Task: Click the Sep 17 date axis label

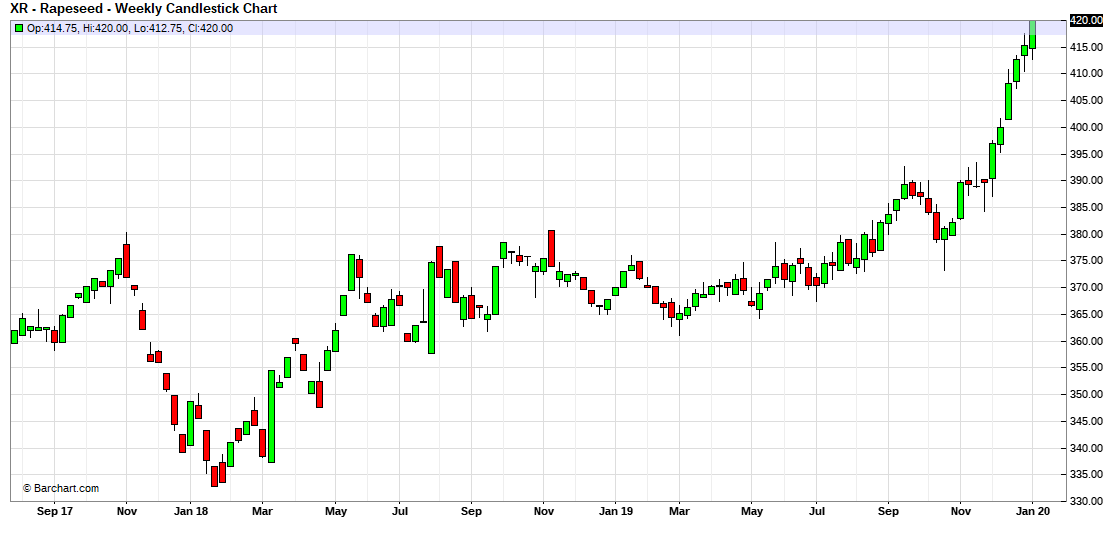Action: tap(54, 511)
